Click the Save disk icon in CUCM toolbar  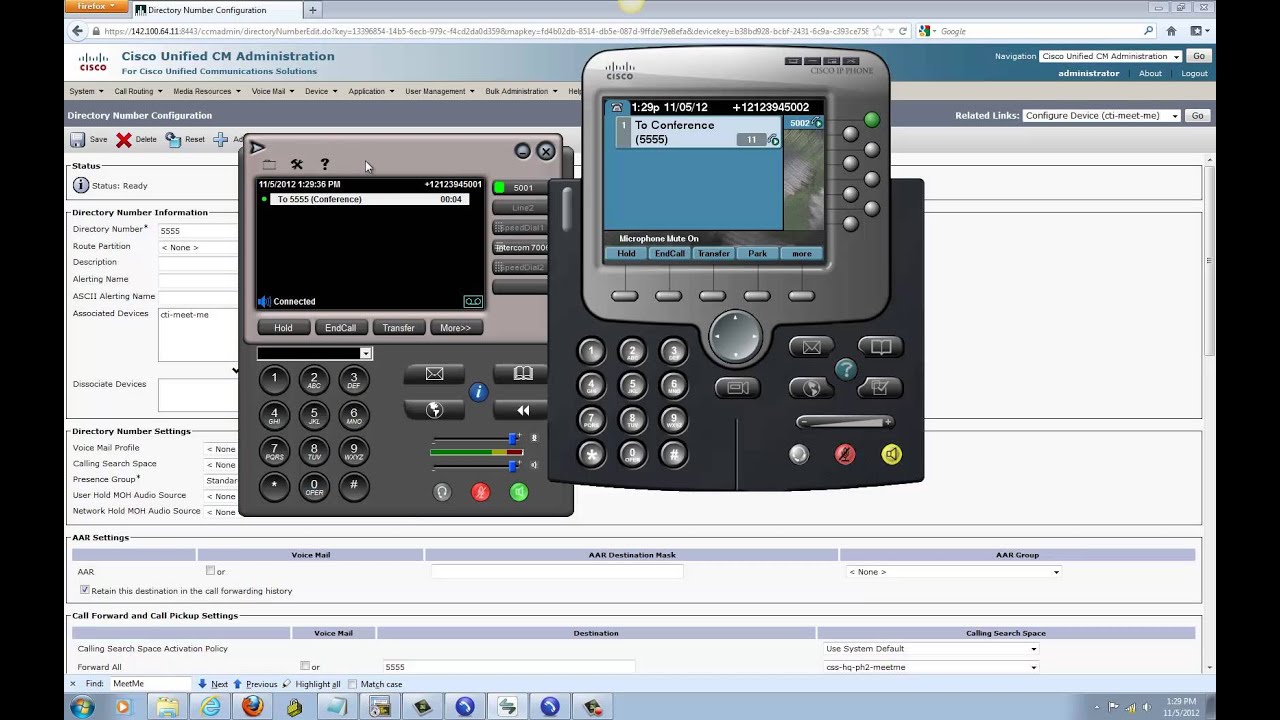tap(77, 140)
